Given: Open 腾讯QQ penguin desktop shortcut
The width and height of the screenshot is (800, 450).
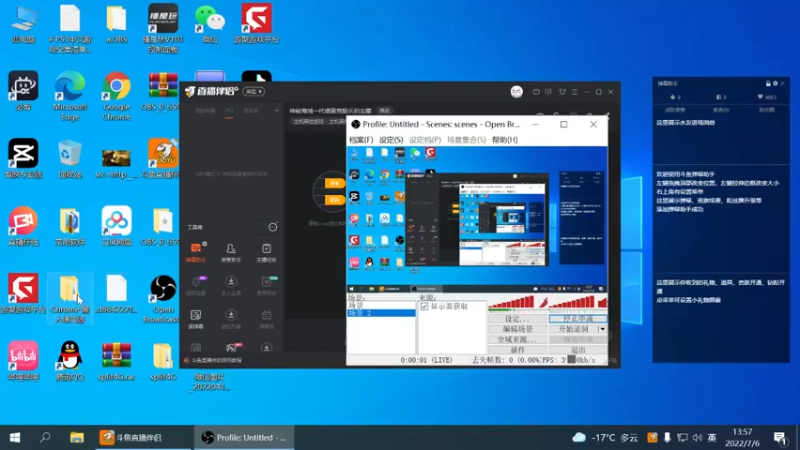Looking at the screenshot, I should (70, 361).
